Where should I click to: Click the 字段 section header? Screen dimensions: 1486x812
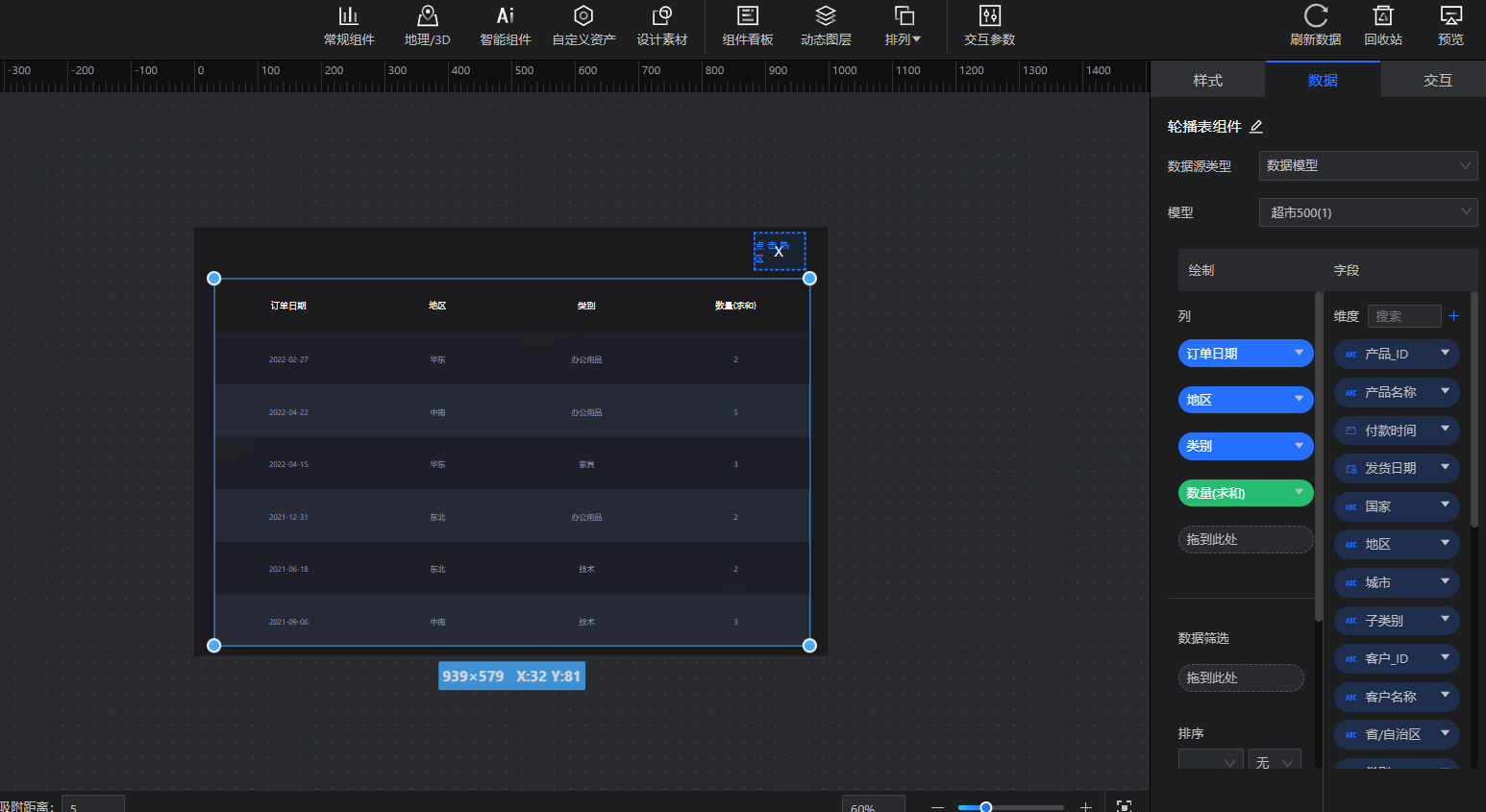pyautogui.click(x=1347, y=270)
